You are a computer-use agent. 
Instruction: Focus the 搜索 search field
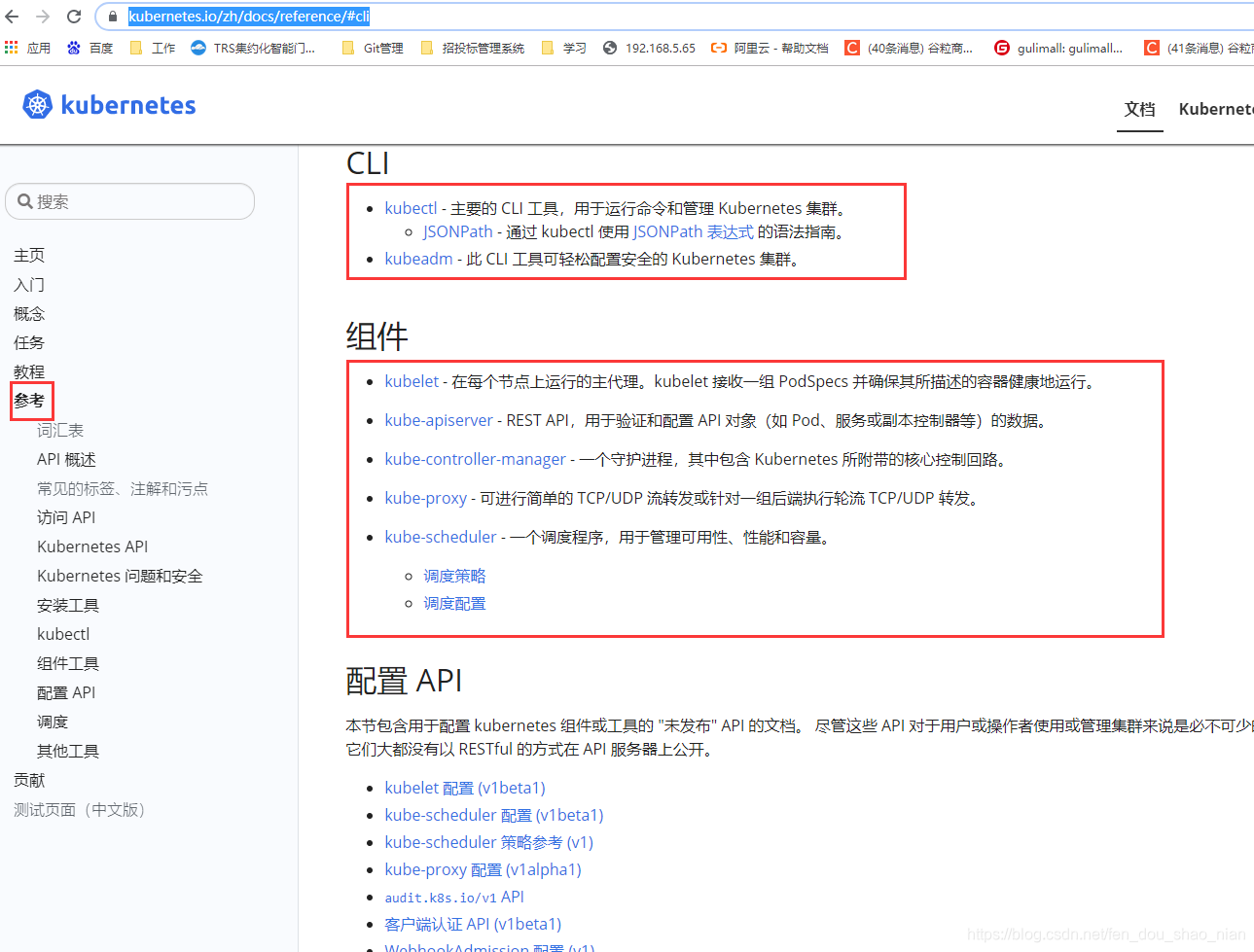(x=129, y=201)
